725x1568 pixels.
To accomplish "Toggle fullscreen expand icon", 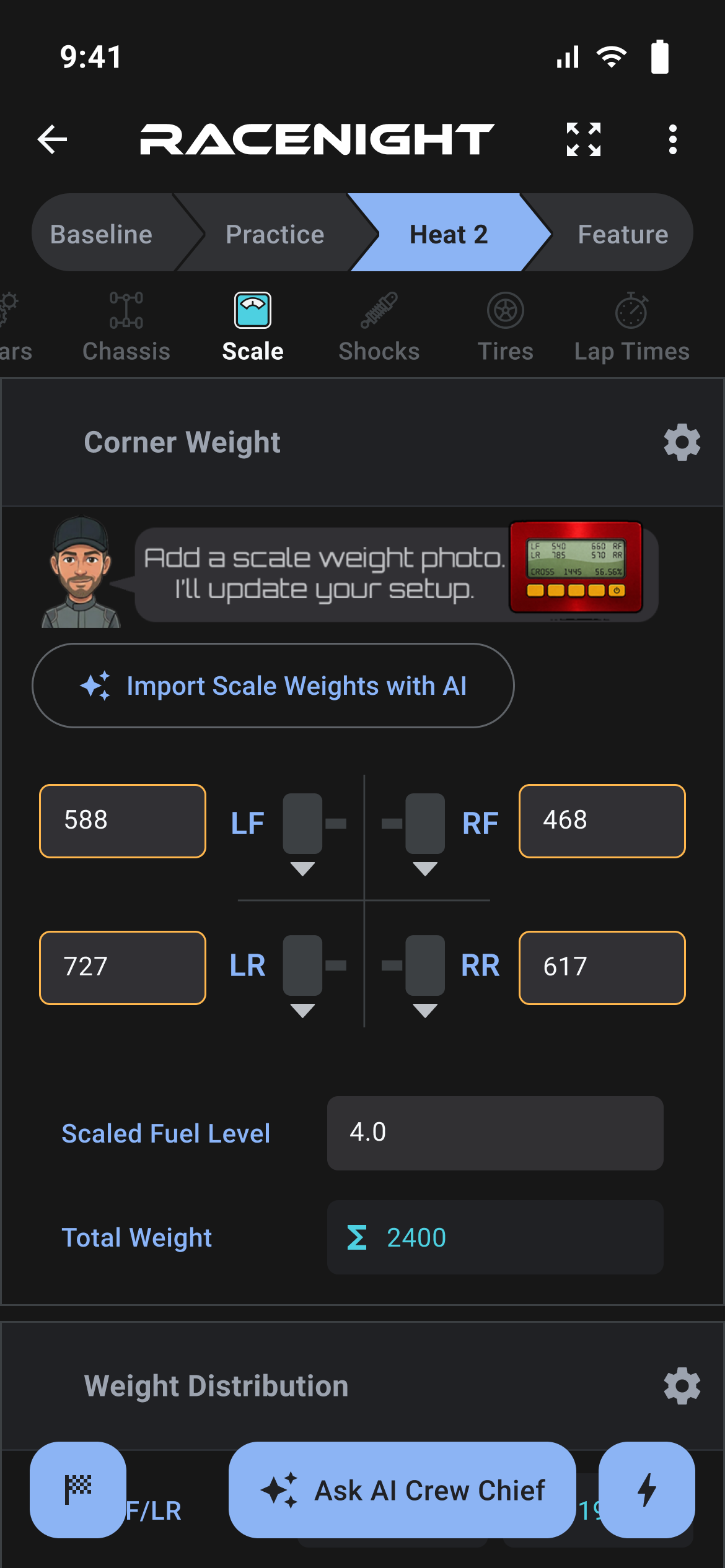I will click(x=584, y=139).
